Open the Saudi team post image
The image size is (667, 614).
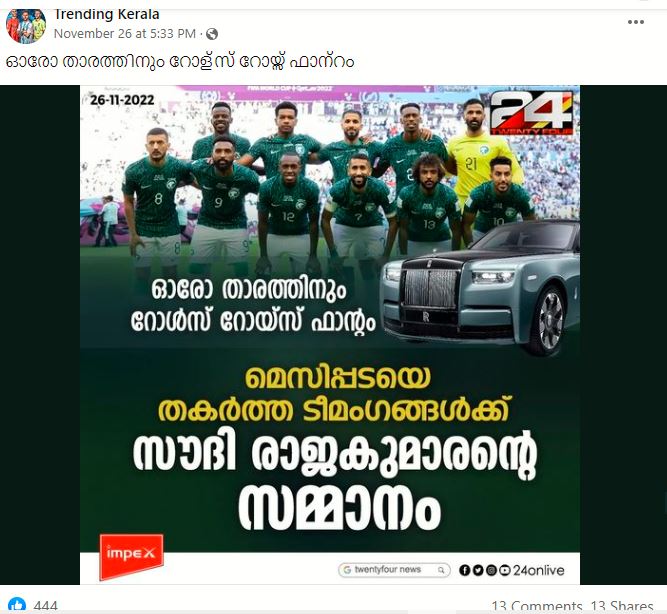pos(330,335)
